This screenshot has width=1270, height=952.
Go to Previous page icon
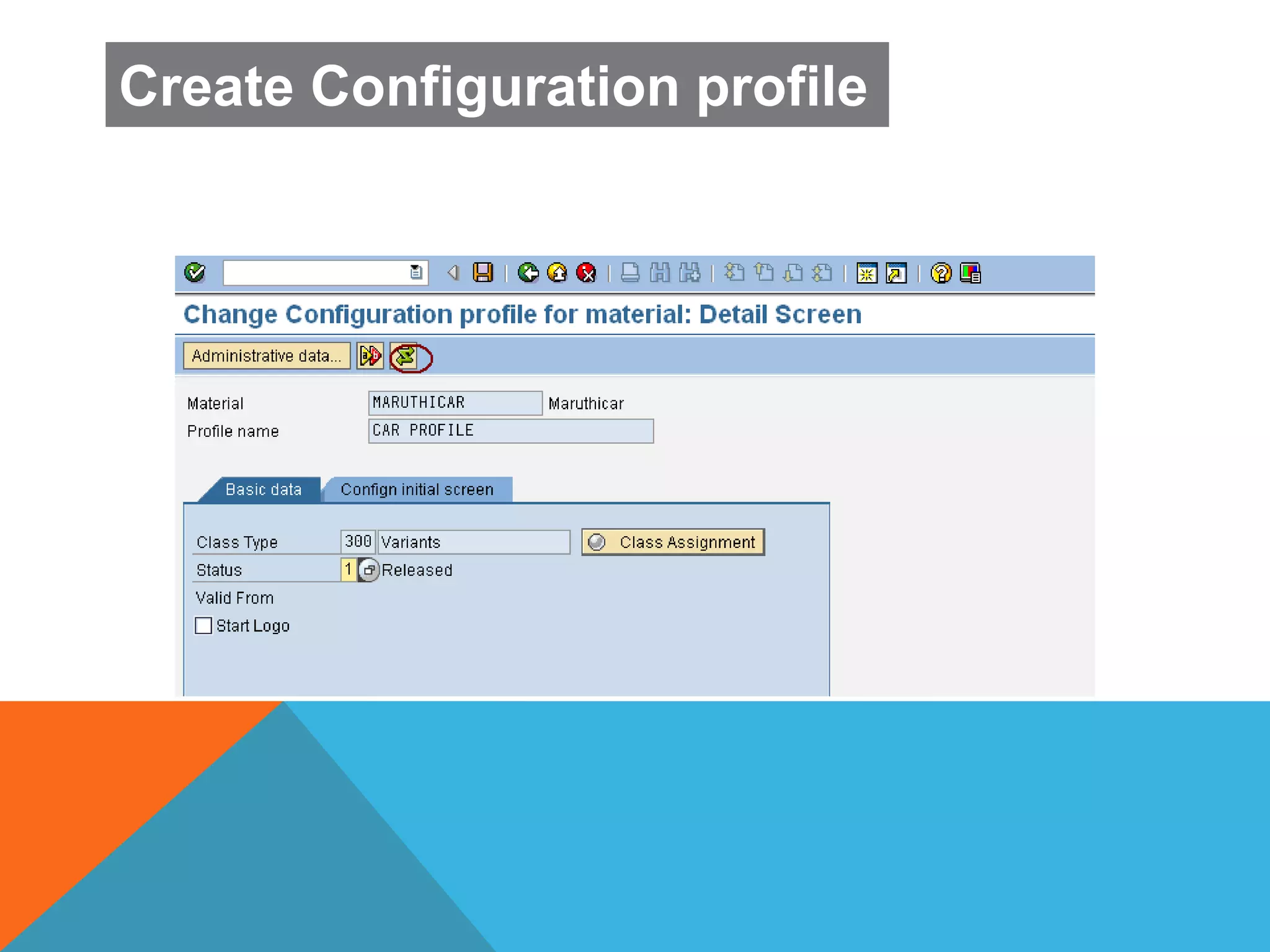(764, 273)
